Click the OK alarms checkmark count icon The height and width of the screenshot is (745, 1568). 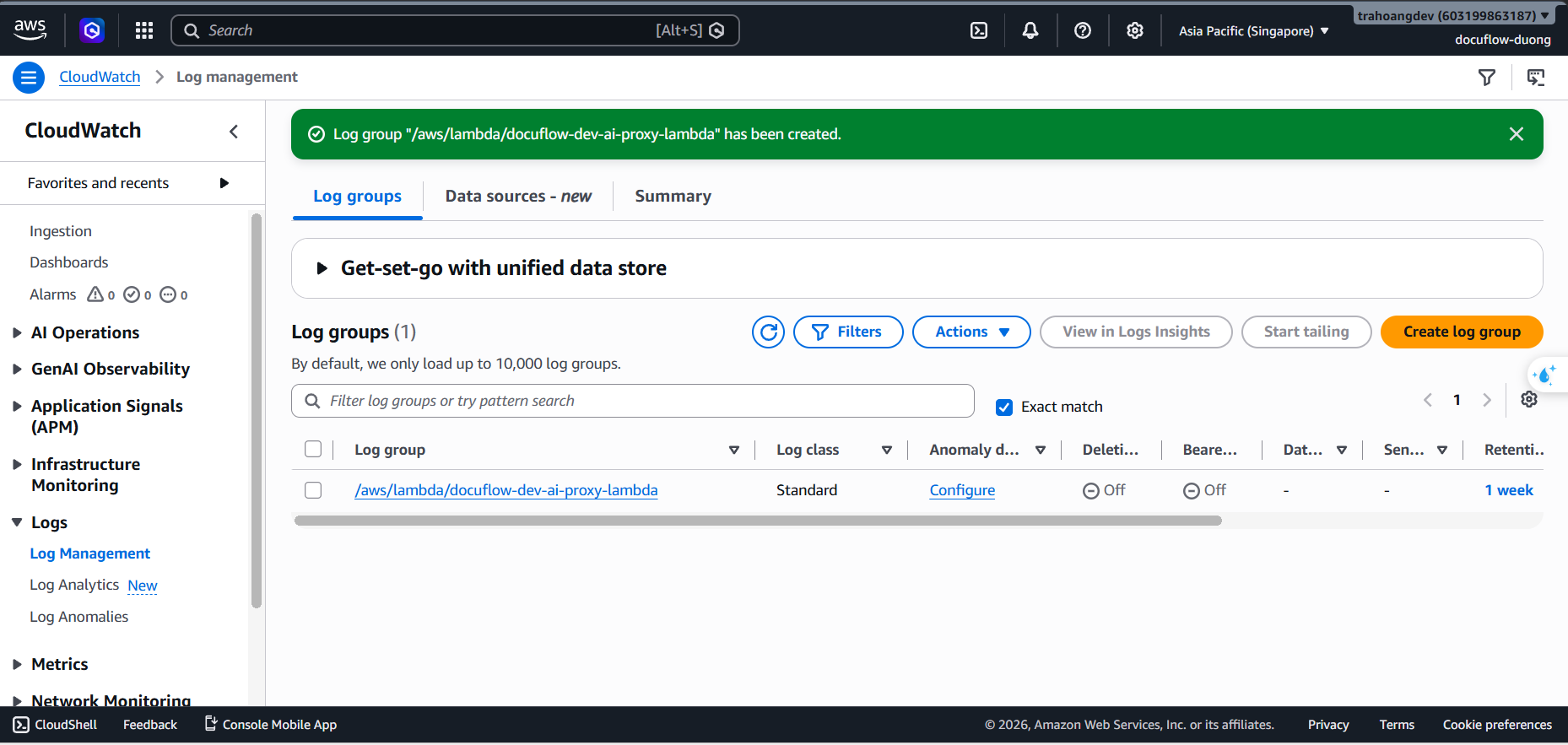(x=132, y=294)
